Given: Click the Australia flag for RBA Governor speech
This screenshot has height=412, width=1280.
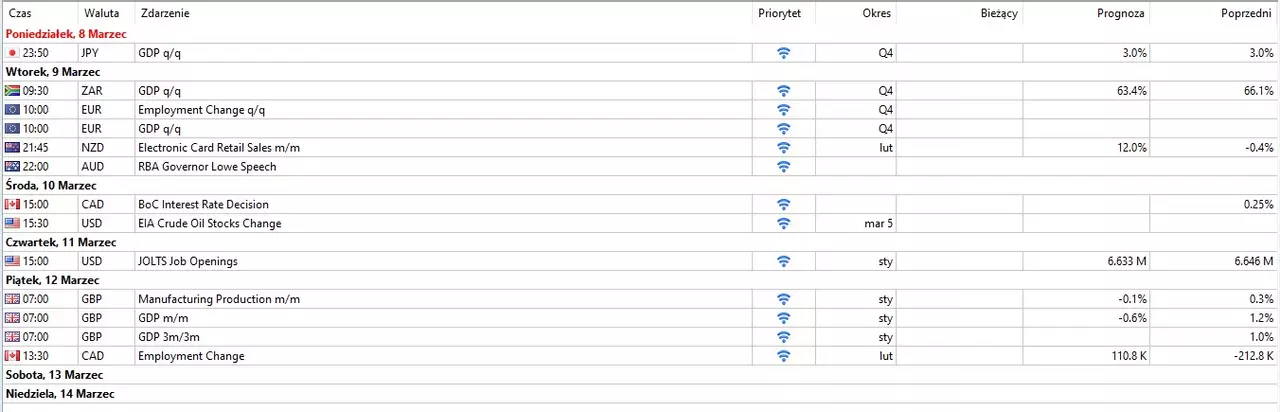Looking at the screenshot, I should 12,167.
